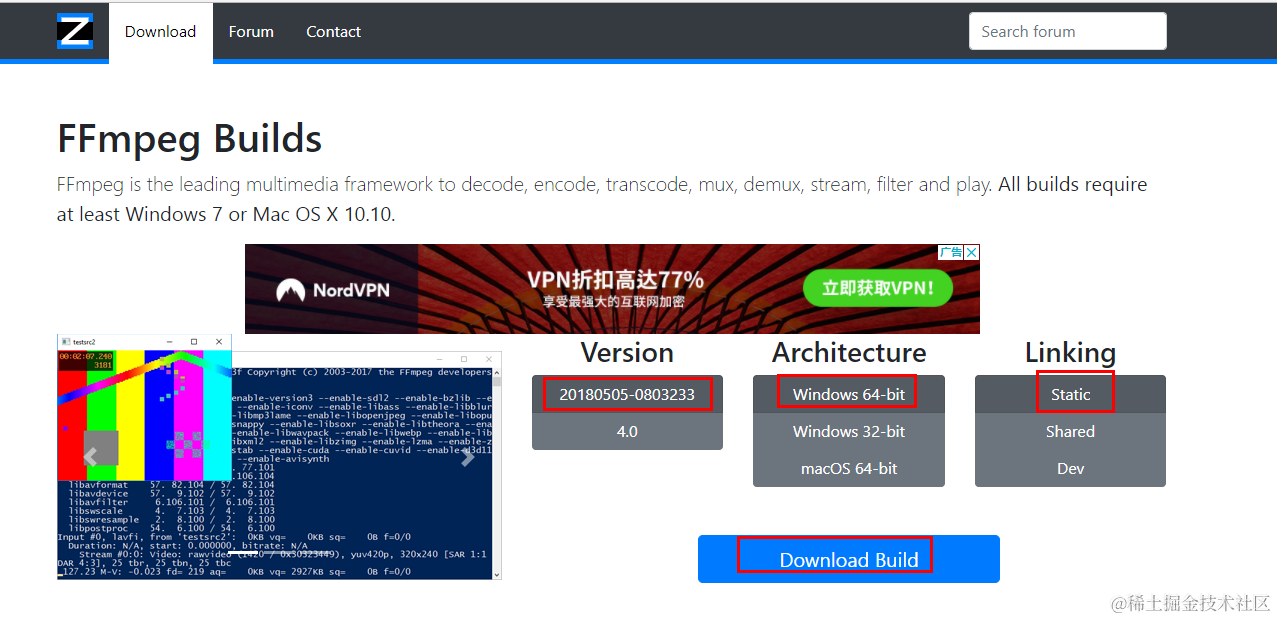Screen dimensions: 1277x620
Task: Select version 4.0 option
Action: pyautogui.click(x=627, y=432)
